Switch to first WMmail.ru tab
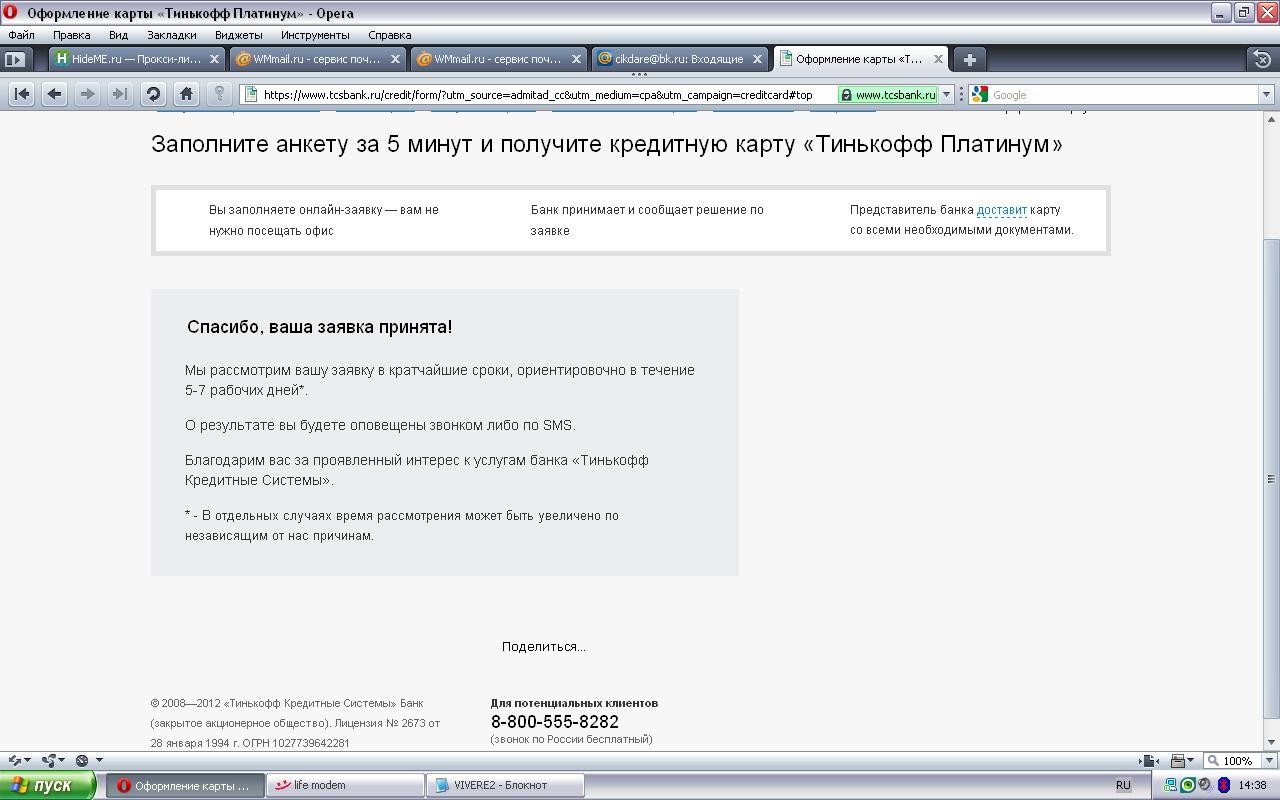Image resolution: width=1280 pixels, height=800 pixels. pyautogui.click(x=317, y=59)
